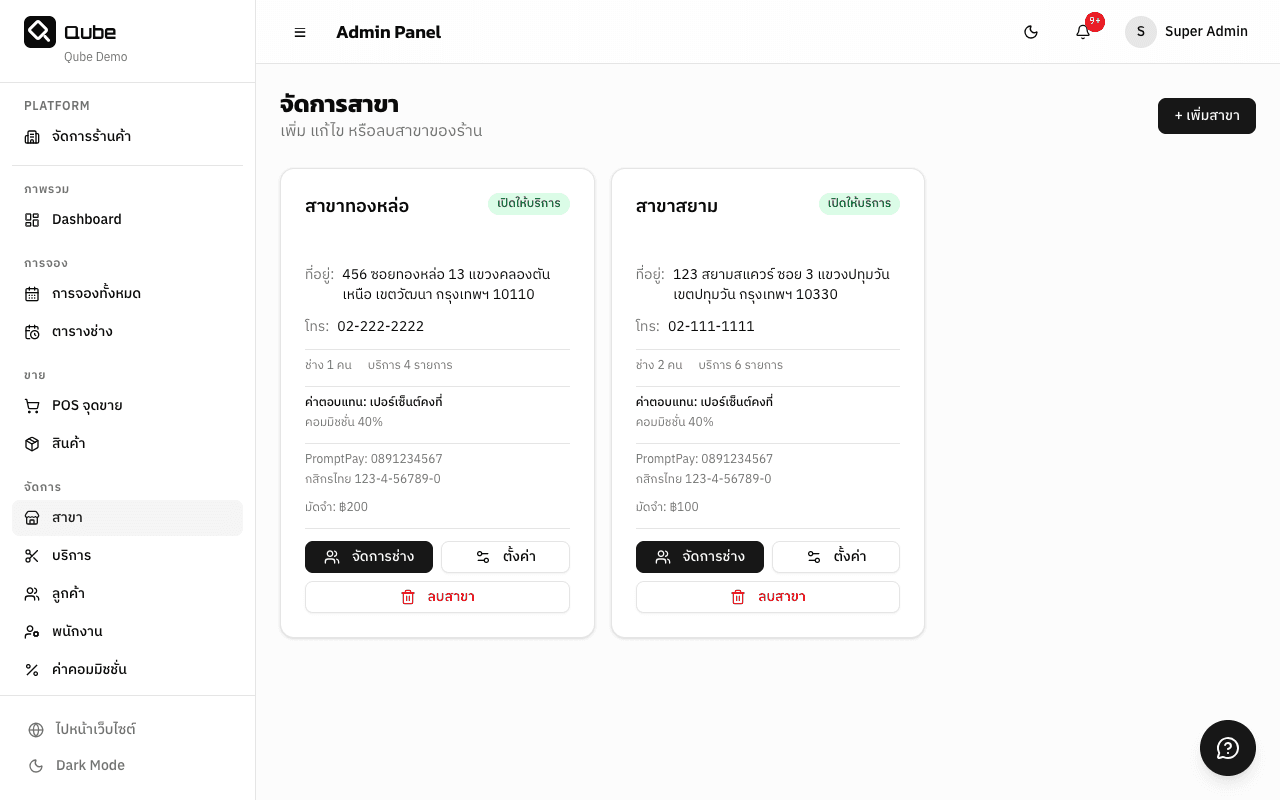
Task: Click the notification bell icon
Action: (x=1083, y=32)
